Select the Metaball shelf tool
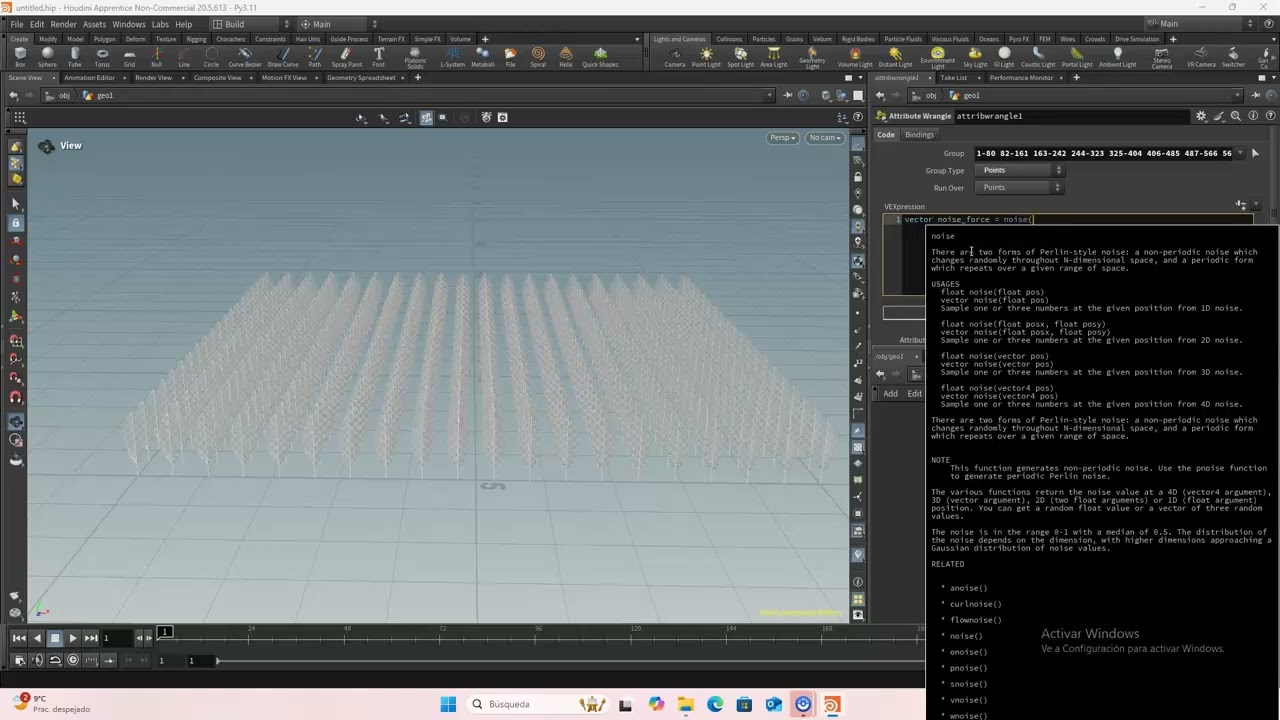The width and height of the screenshot is (1280, 720). click(482, 57)
